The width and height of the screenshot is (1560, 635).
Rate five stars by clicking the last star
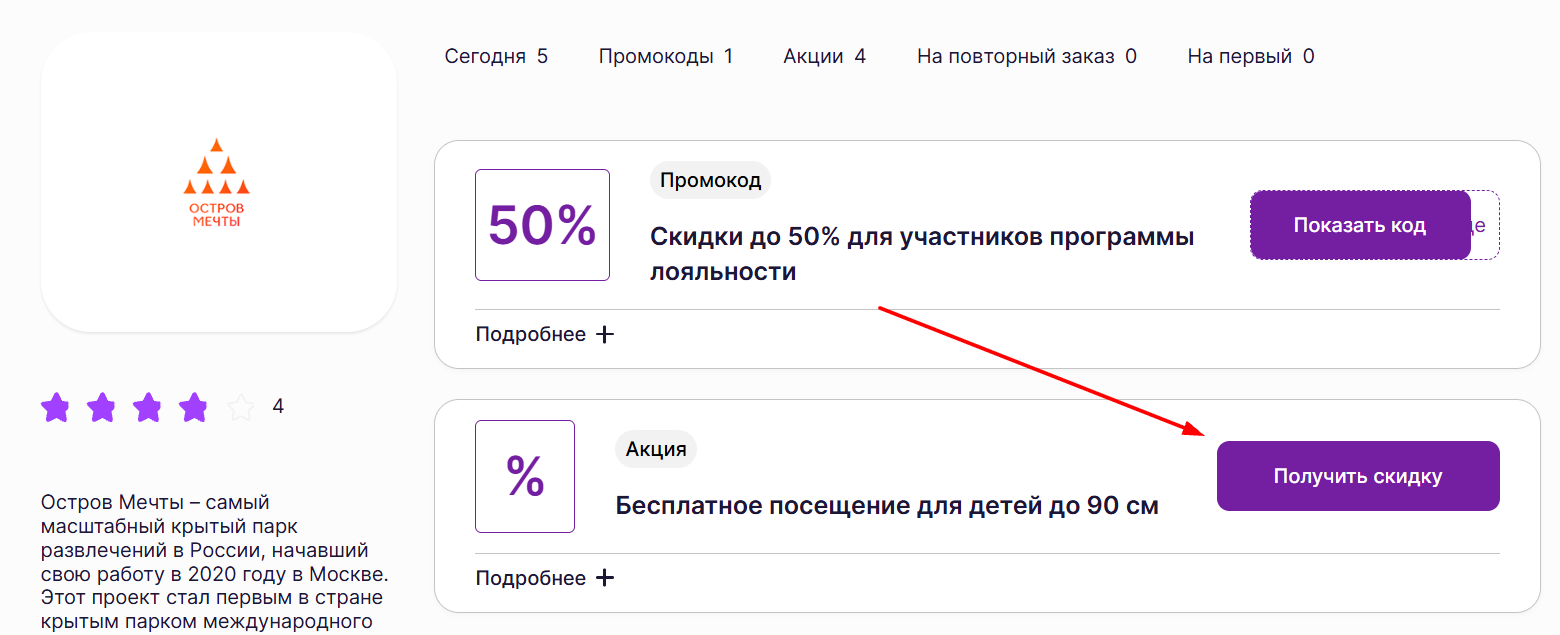[x=240, y=407]
